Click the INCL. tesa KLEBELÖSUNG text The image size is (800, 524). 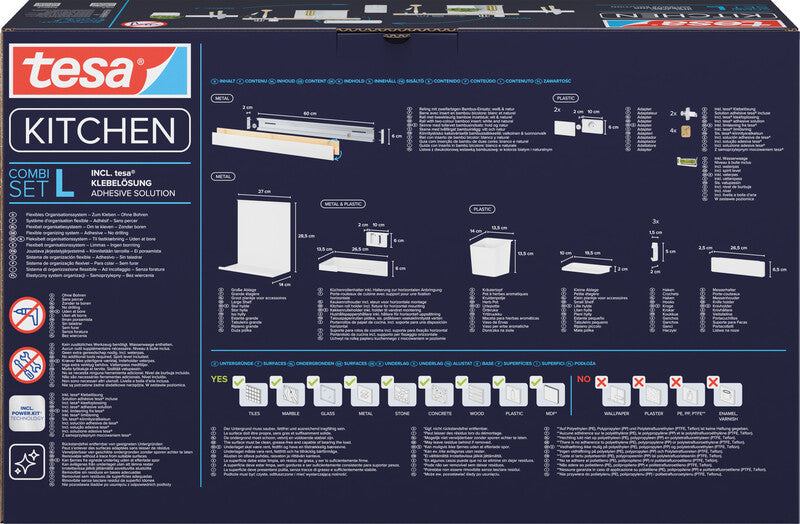point(121,178)
